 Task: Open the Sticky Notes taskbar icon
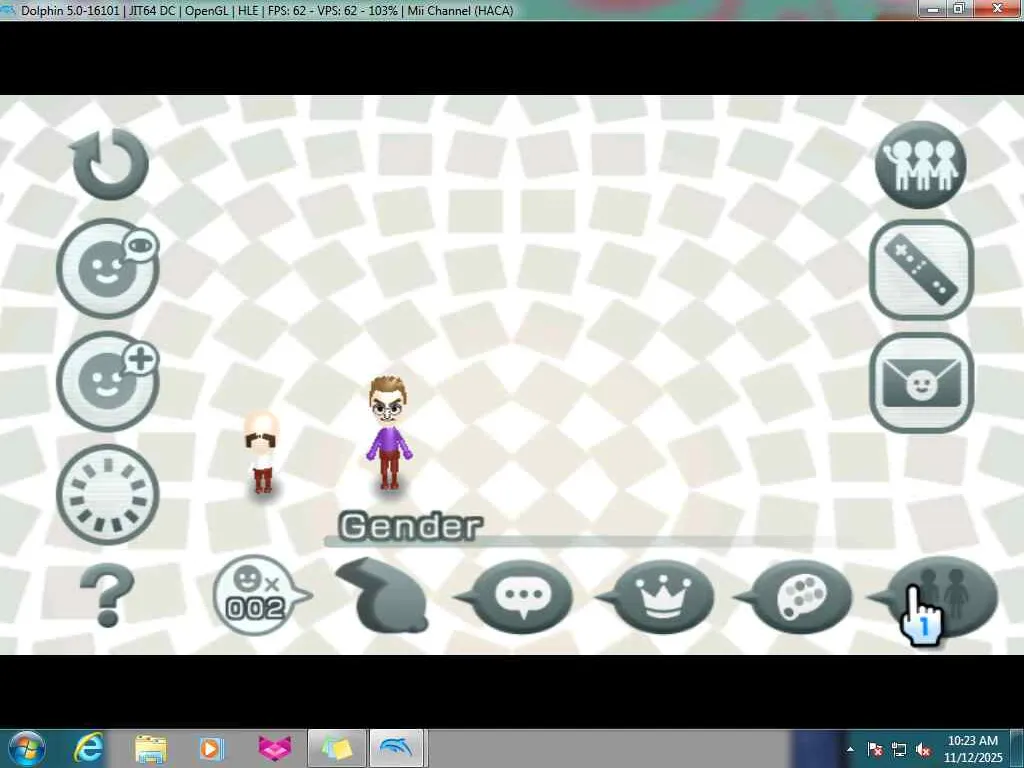336,748
